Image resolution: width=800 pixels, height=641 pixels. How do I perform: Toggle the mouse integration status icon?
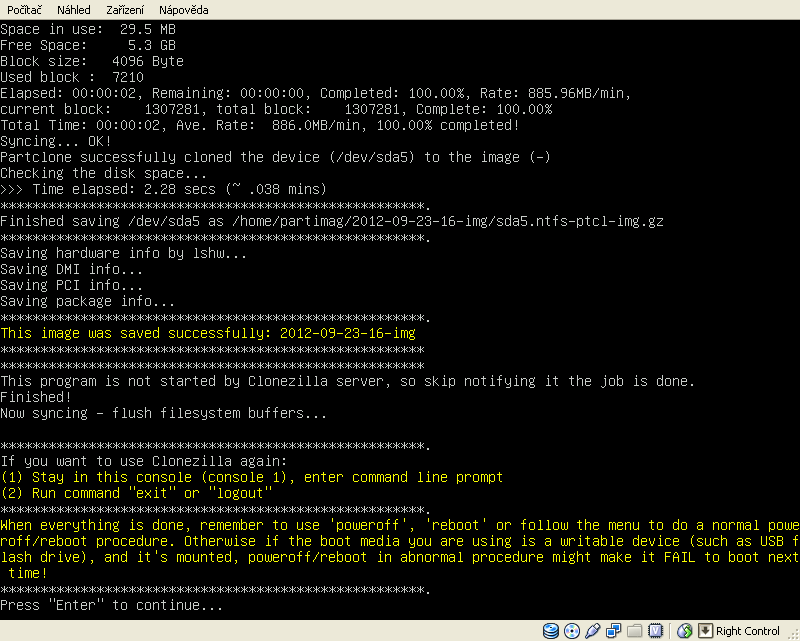(x=685, y=631)
